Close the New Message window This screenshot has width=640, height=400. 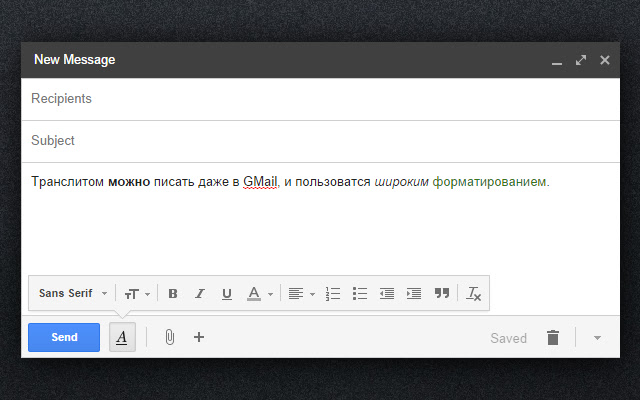(605, 60)
